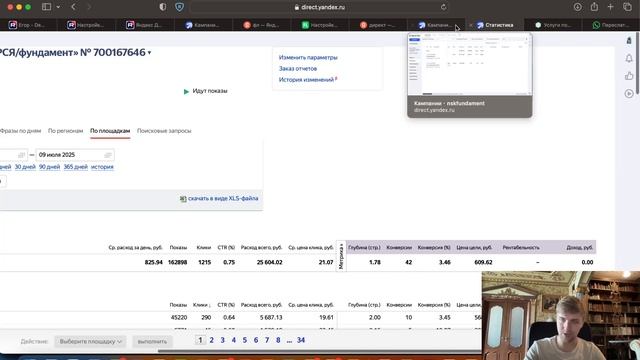Open the calendar icon in the end date field
Image resolution: width=640 pixels, height=360 pixels.
(108, 155)
